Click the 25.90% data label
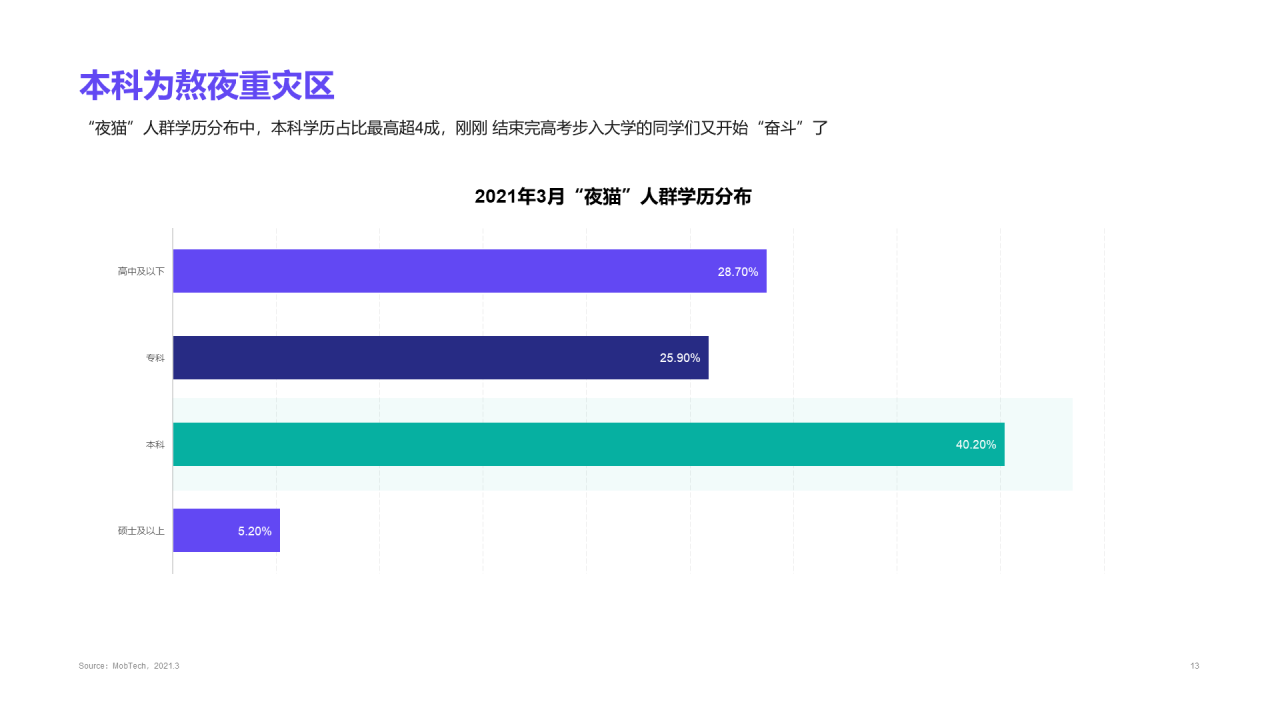 tap(680, 358)
